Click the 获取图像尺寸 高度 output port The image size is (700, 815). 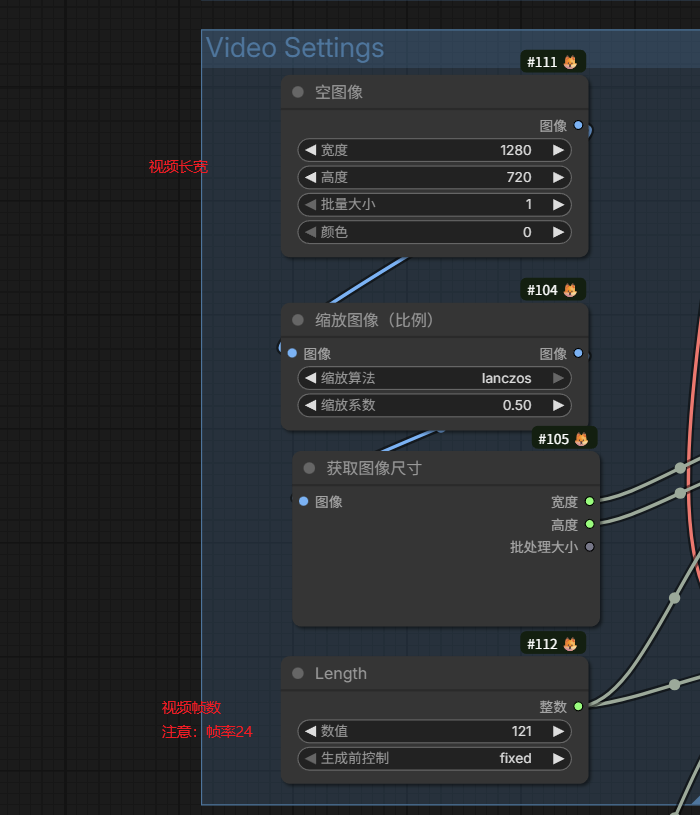coord(589,524)
